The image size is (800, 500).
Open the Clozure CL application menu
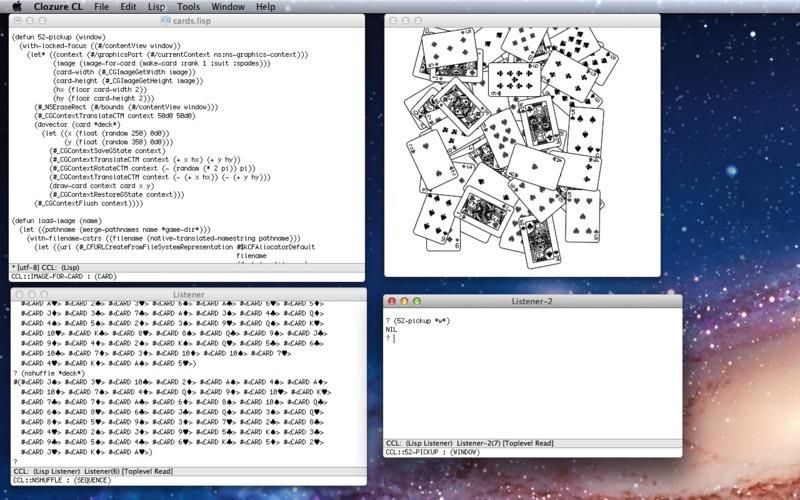click(58, 7)
